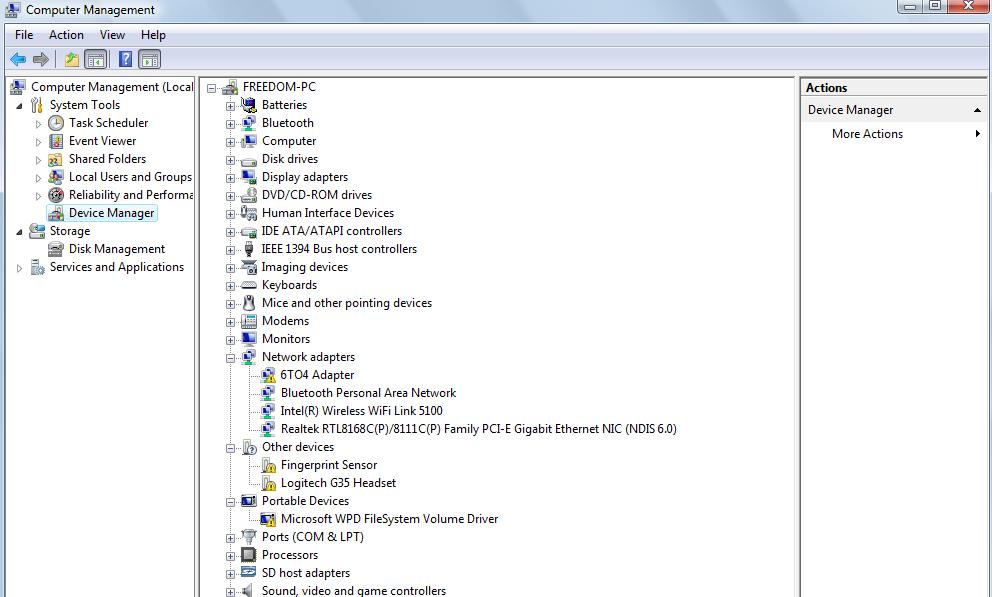The height and width of the screenshot is (597, 992).
Task: Open the File menu
Action: [24, 35]
